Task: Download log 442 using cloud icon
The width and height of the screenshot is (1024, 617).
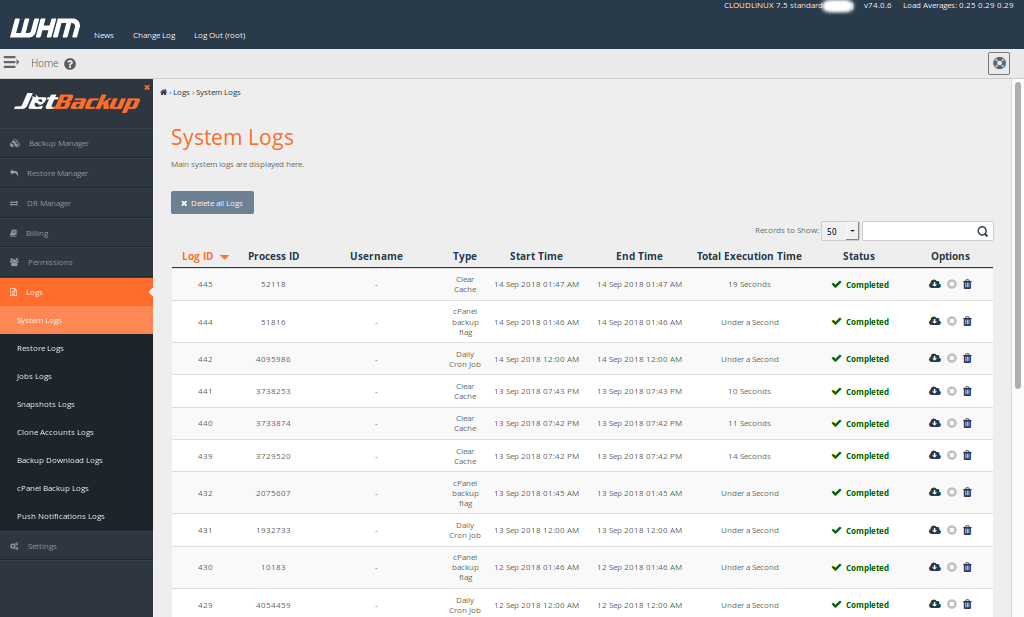Action: (935, 358)
